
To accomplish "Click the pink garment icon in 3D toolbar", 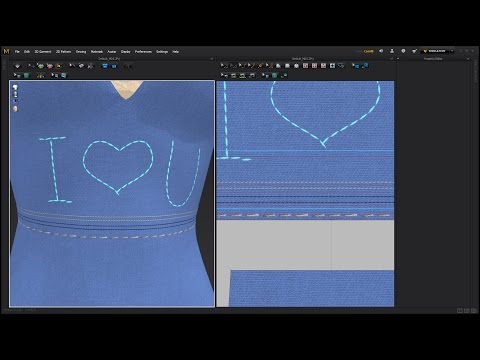I will click(x=50, y=66).
